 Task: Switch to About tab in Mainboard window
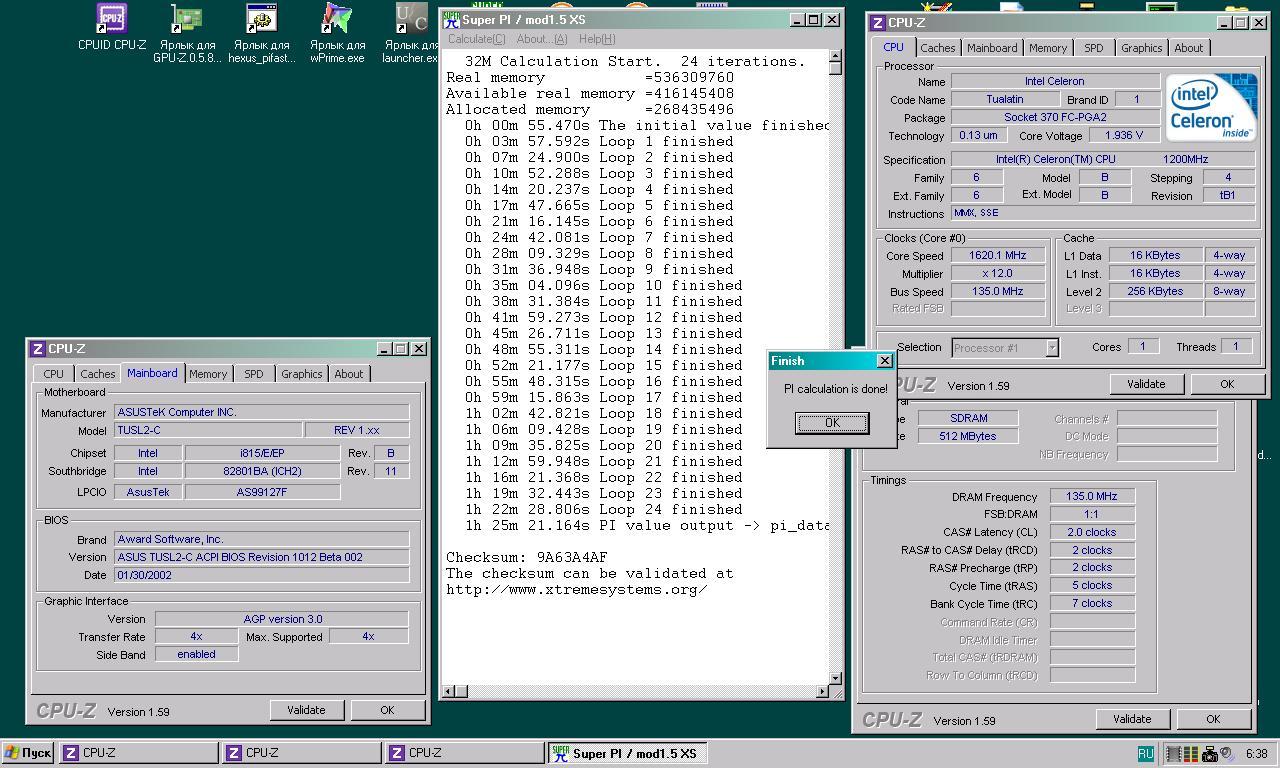pyautogui.click(x=349, y=374)
